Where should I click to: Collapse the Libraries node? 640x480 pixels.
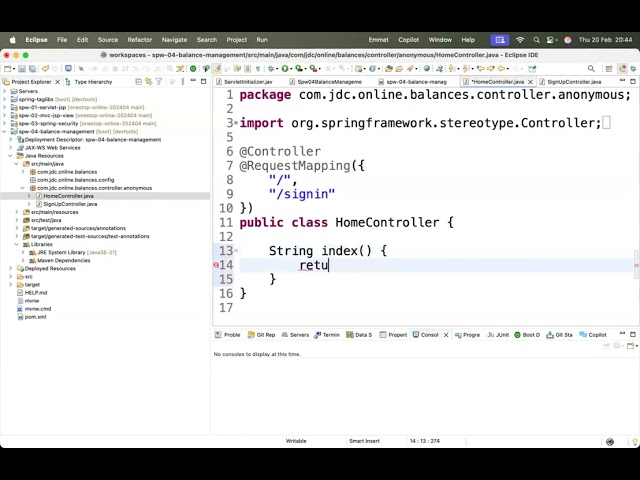pos(17,244)
